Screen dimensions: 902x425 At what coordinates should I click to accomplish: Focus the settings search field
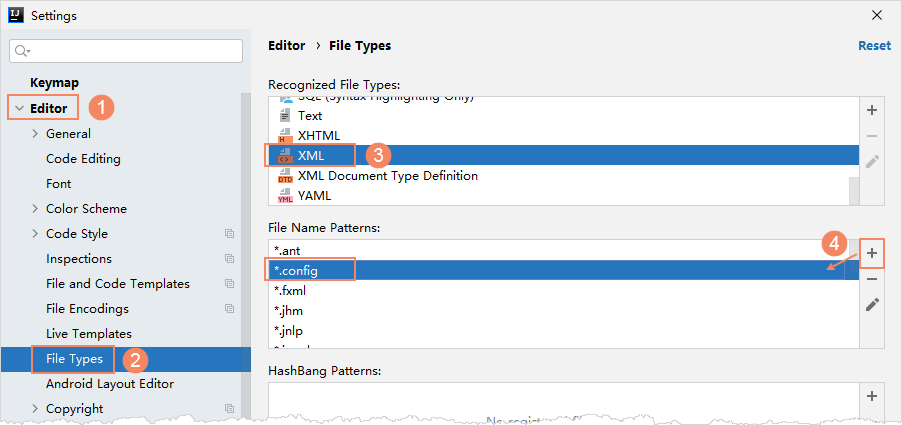[130, 51]
